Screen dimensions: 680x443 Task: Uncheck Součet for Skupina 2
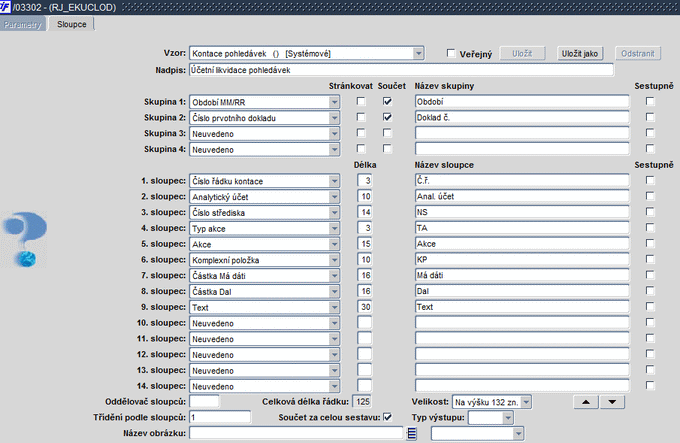(387, 117)
